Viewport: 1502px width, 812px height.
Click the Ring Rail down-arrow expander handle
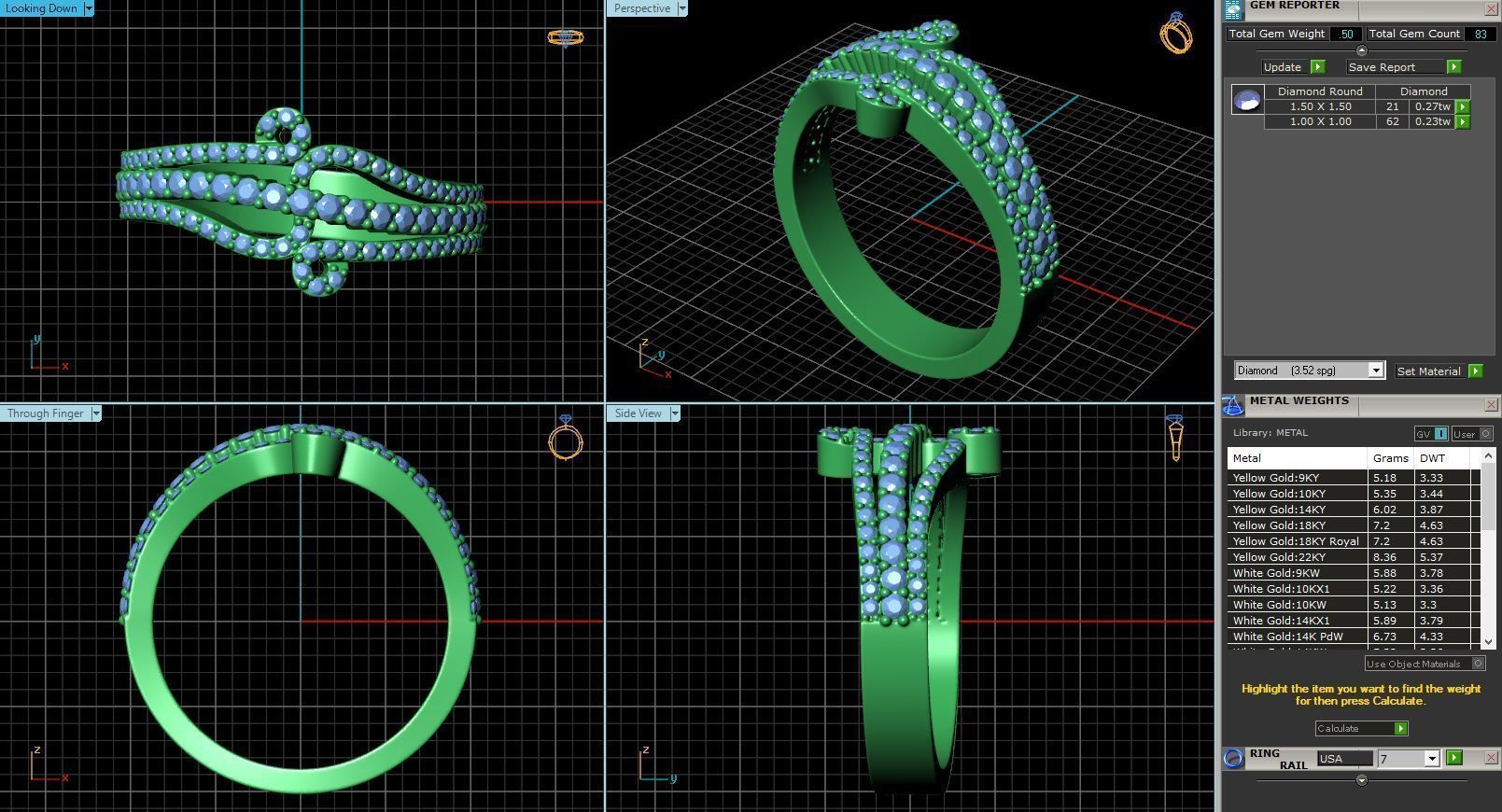[1361, 779]
